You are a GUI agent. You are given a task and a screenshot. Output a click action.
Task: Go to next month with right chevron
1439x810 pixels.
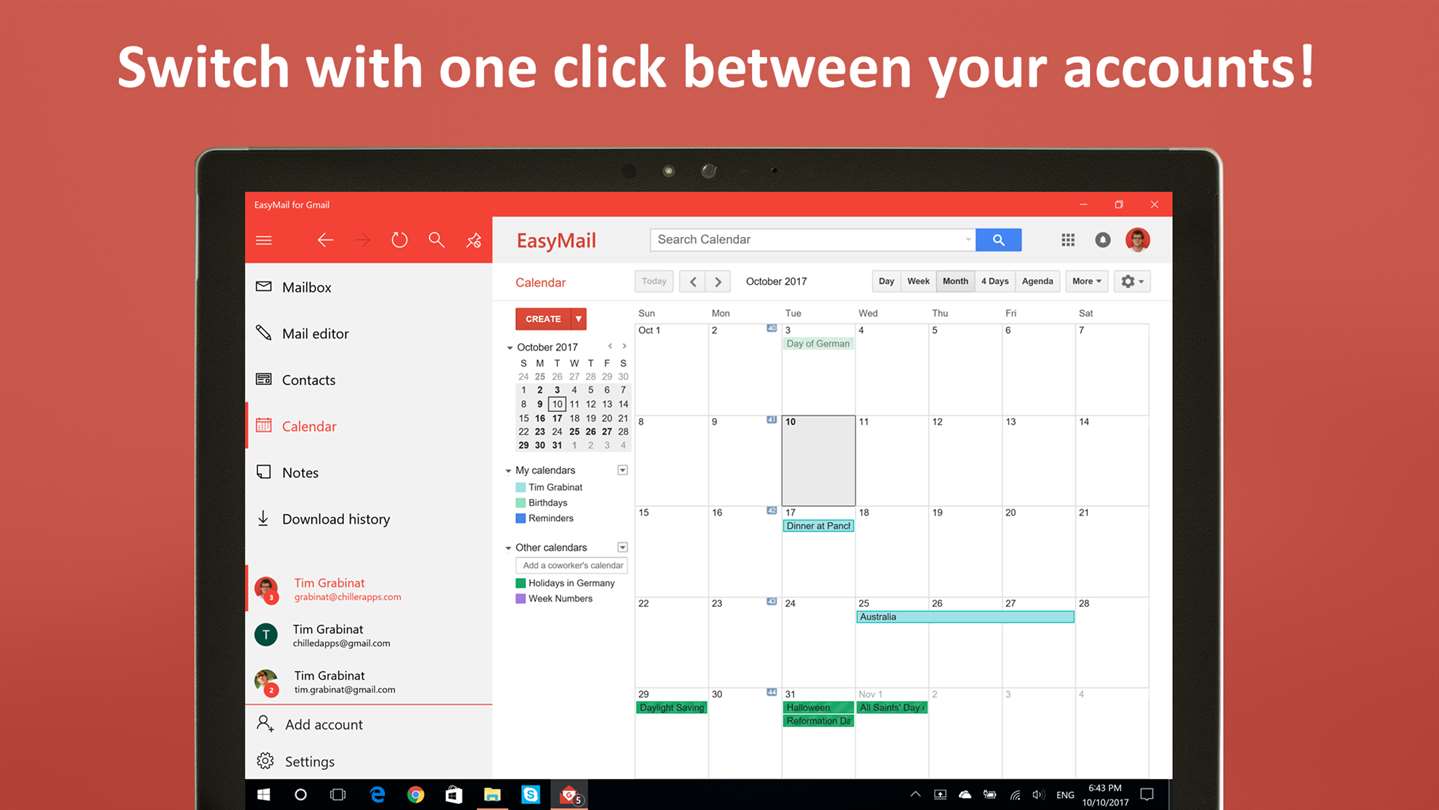[x=718, y=282]
